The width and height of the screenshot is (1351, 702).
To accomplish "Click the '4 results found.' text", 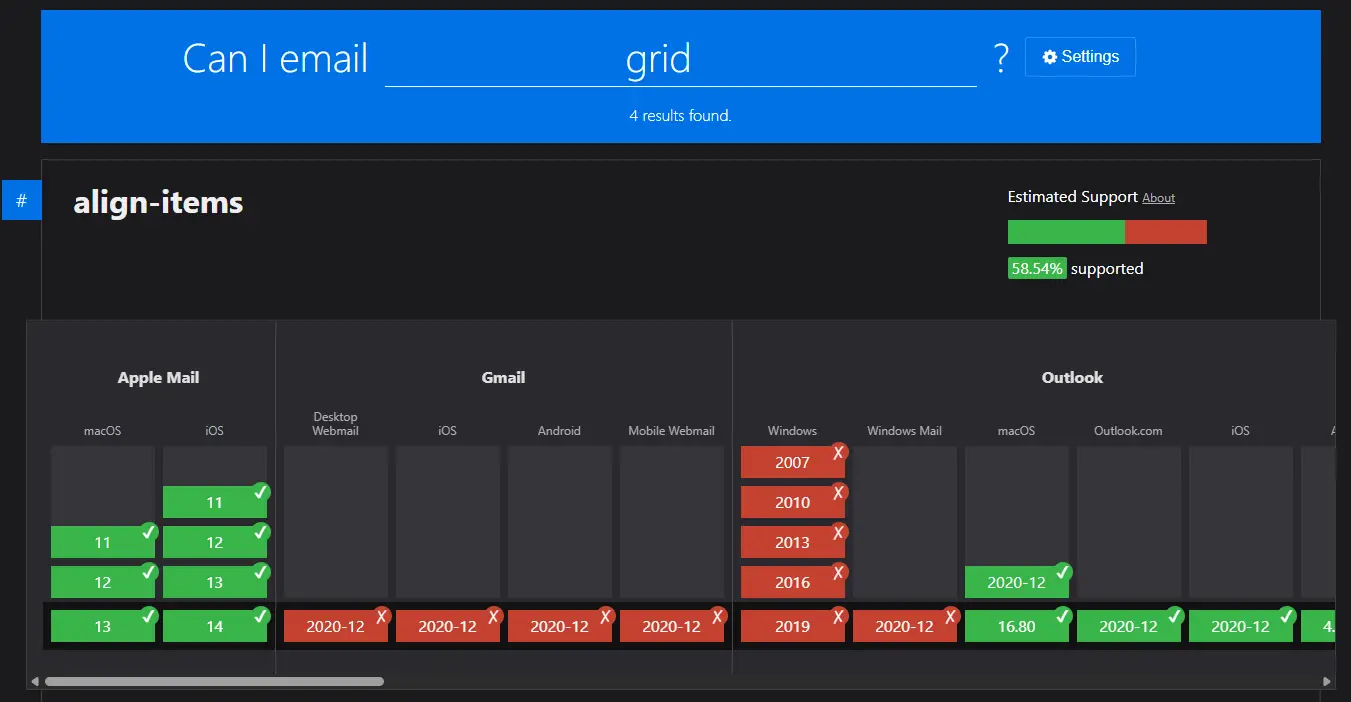I will (680, 116).
